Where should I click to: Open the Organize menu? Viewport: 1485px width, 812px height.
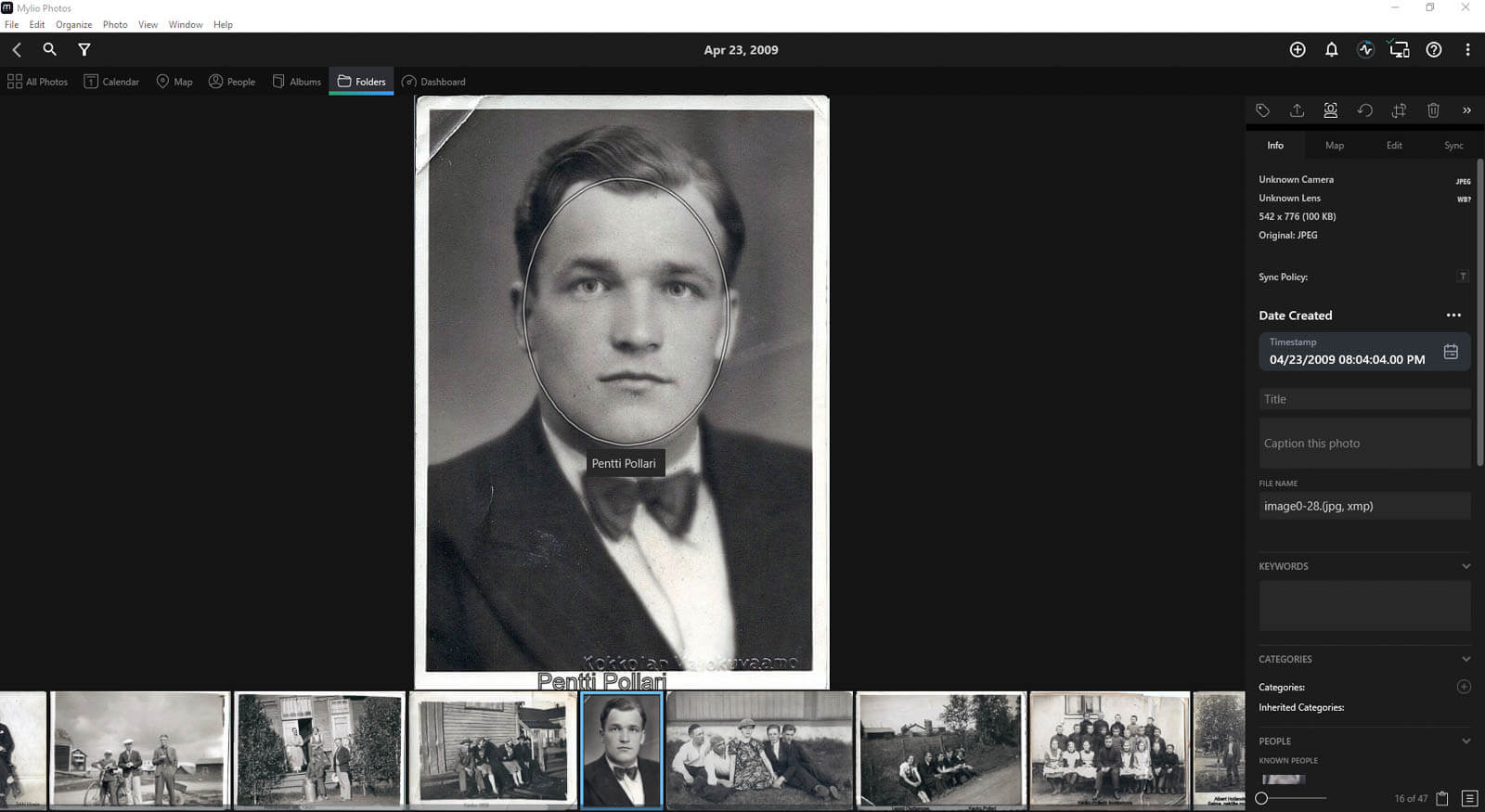[x=73, y=25]
